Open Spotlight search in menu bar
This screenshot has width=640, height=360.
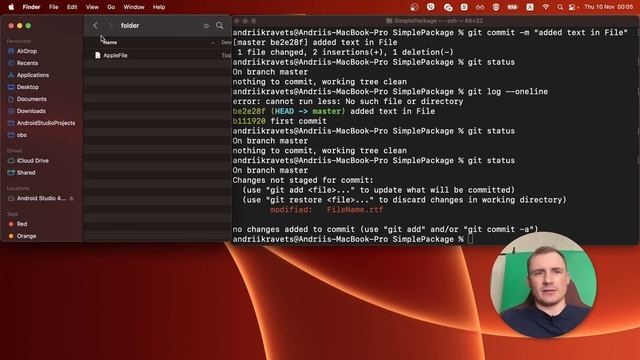[560, 7]
